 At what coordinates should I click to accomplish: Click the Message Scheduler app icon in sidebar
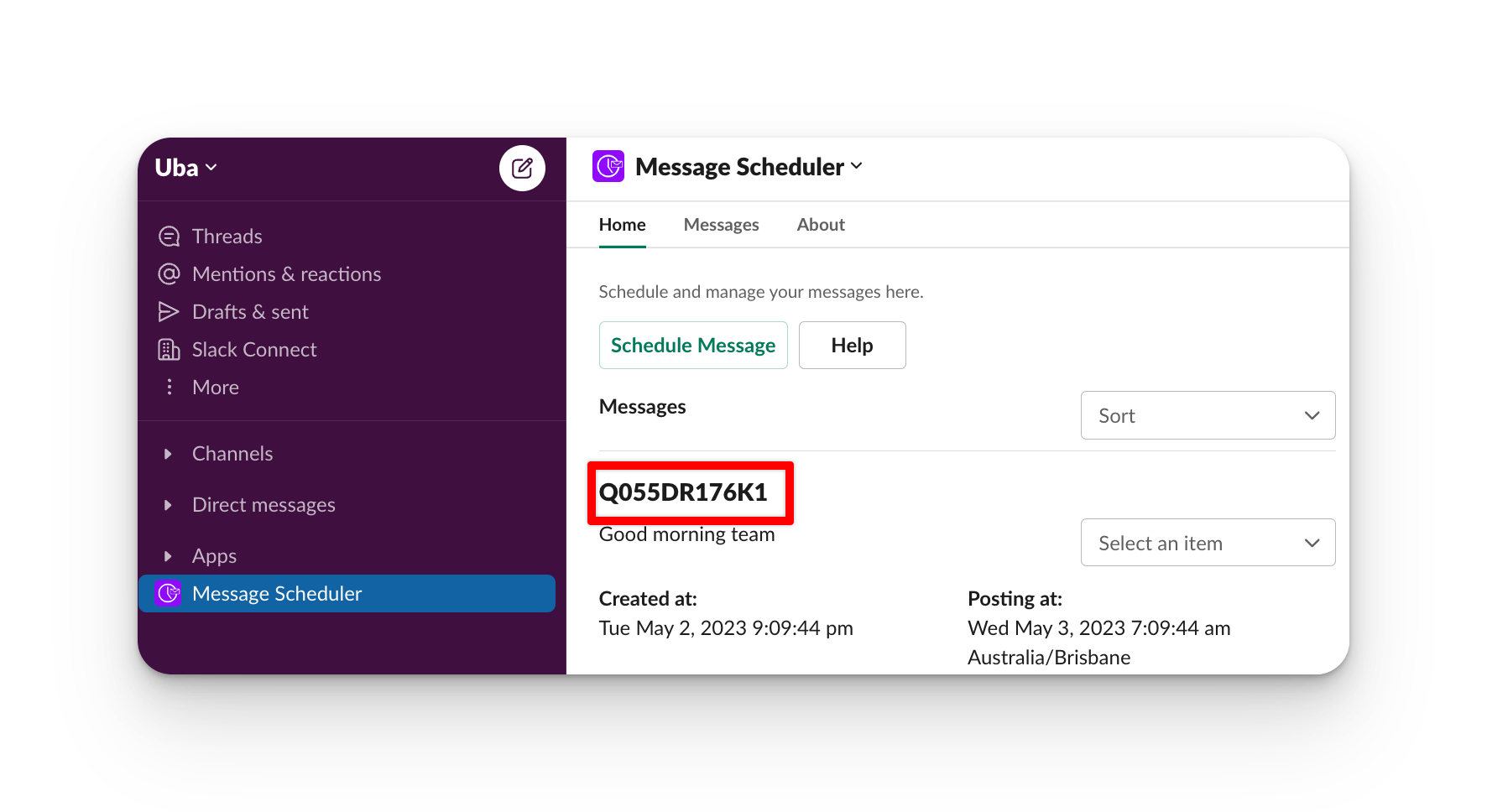click(x=169, y=593)
